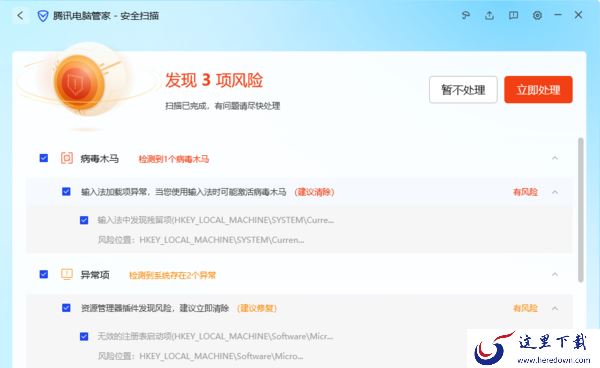
Task: Click the (建议清除) red label
Action: point(315,192)
